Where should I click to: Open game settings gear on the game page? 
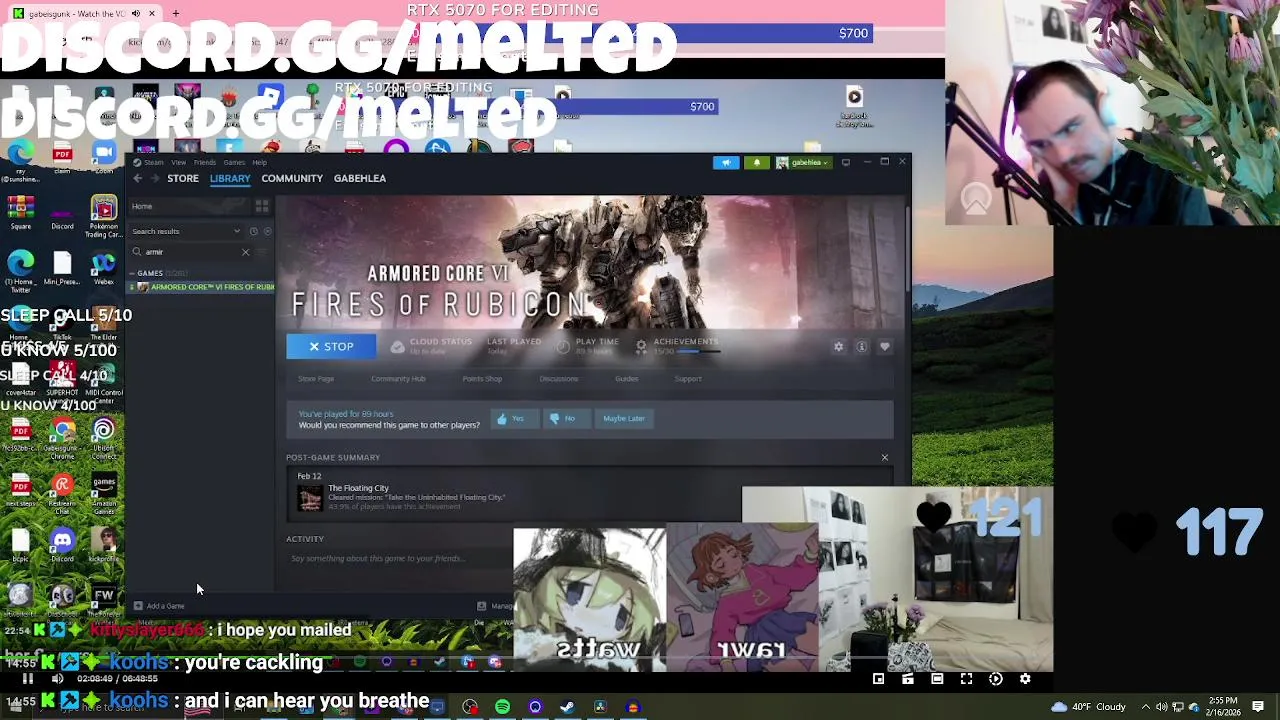tap(839, 347)
